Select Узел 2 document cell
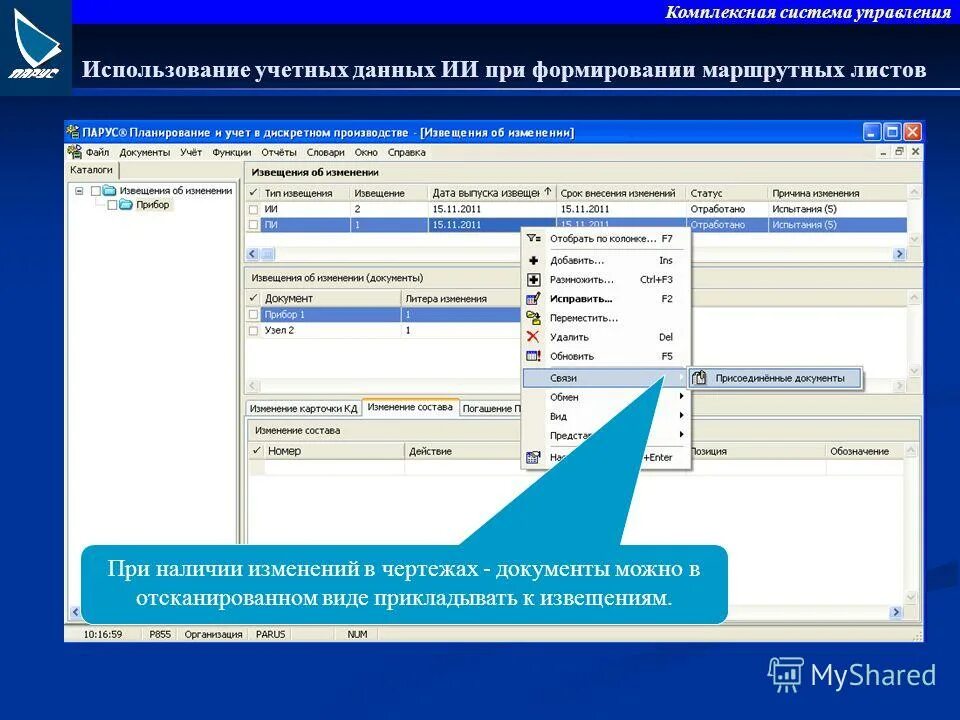 coord(331,330)
